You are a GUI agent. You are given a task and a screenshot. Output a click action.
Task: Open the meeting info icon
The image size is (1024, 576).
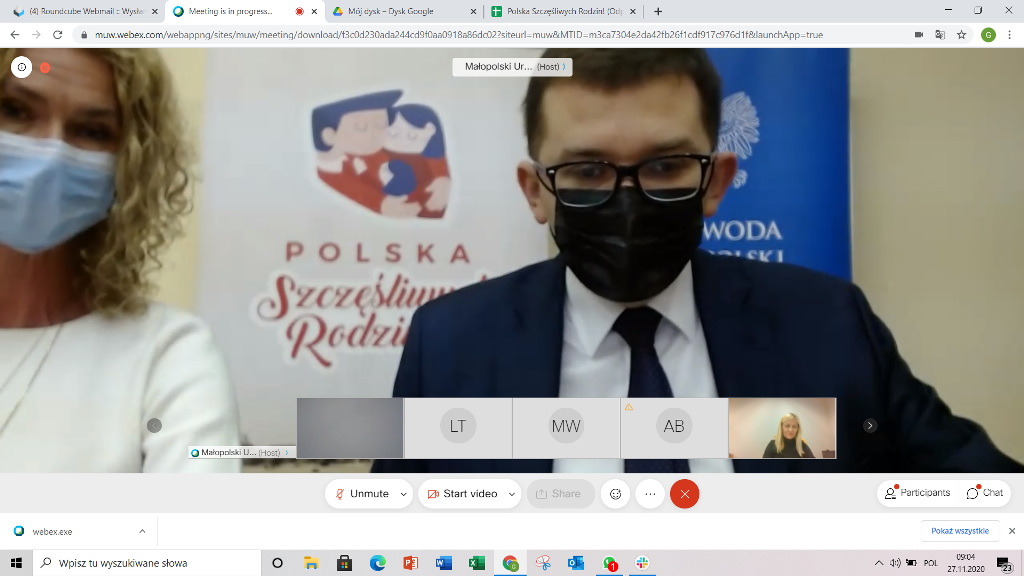(22, 67)
